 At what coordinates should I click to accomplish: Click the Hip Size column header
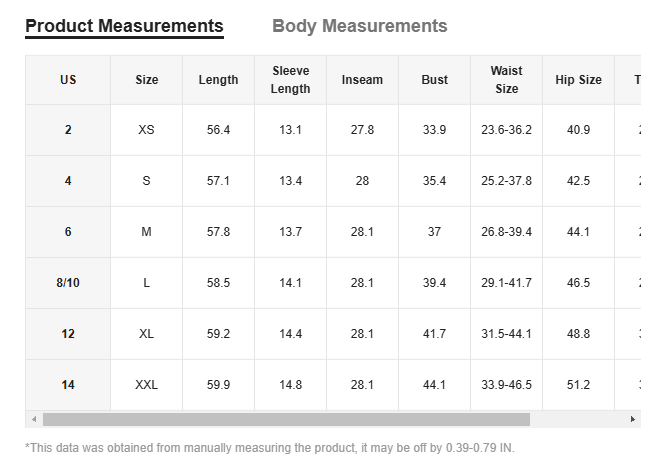point(578,80)
